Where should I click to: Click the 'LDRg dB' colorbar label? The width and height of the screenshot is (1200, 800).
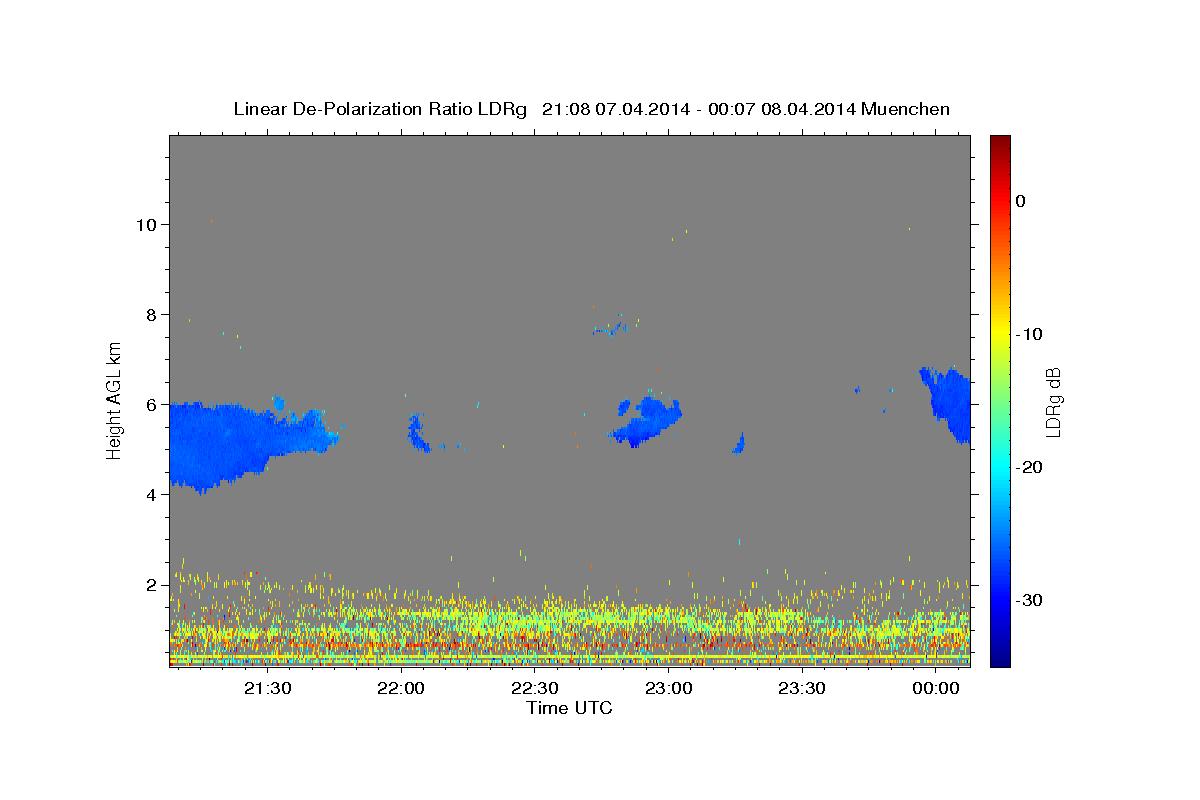pos(1053,402)
